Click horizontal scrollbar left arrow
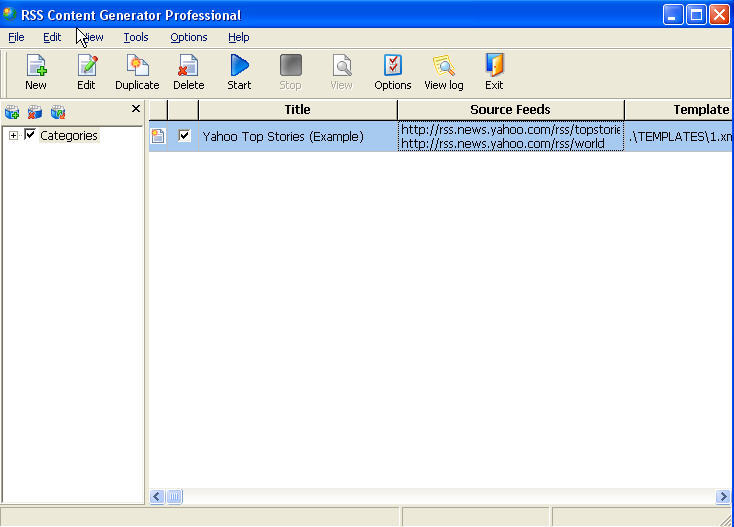This screenshot has height=527, width=734. pos(157,496)
